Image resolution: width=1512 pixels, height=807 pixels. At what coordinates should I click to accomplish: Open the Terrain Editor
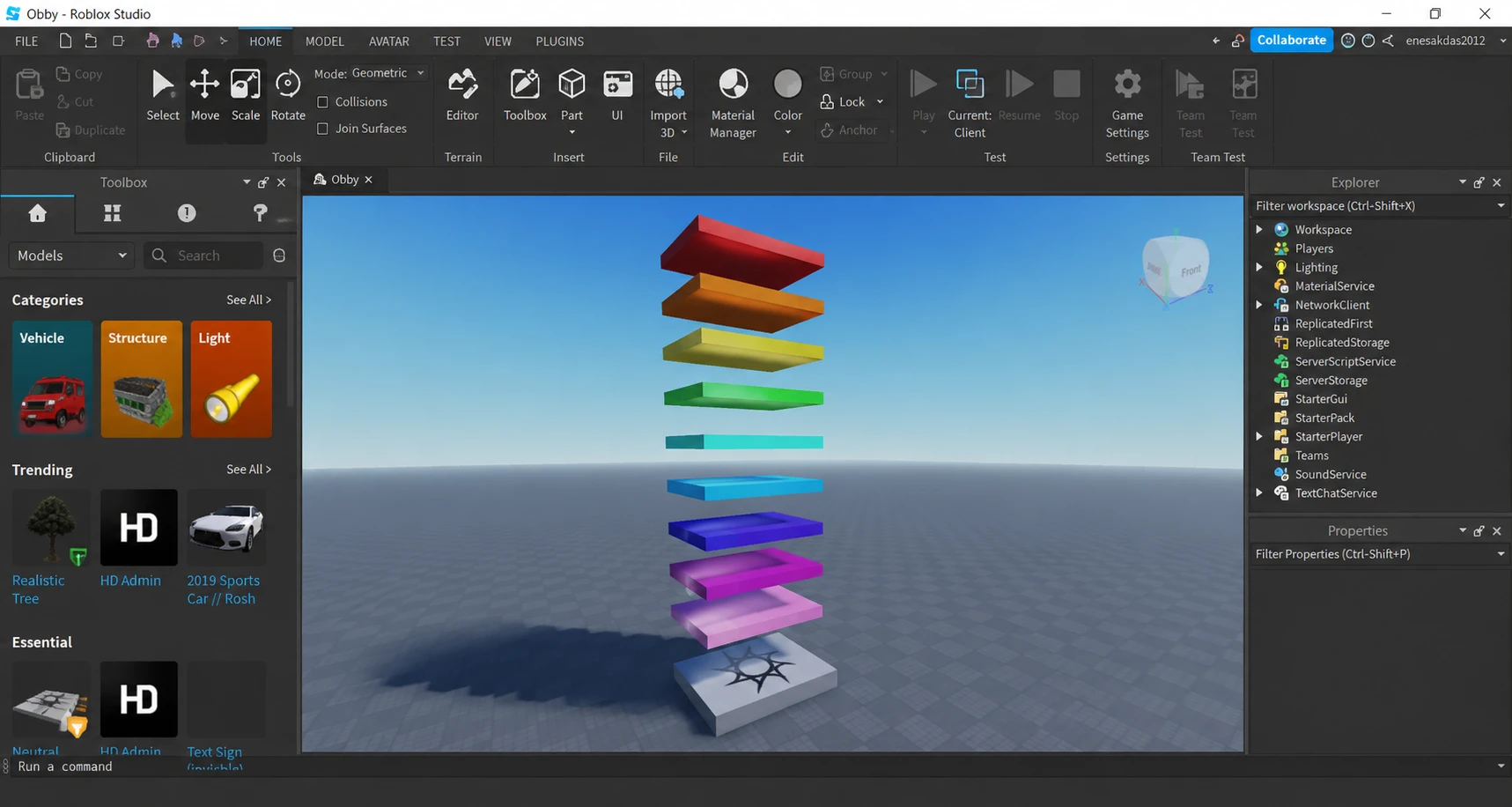(x=462, y=95)
